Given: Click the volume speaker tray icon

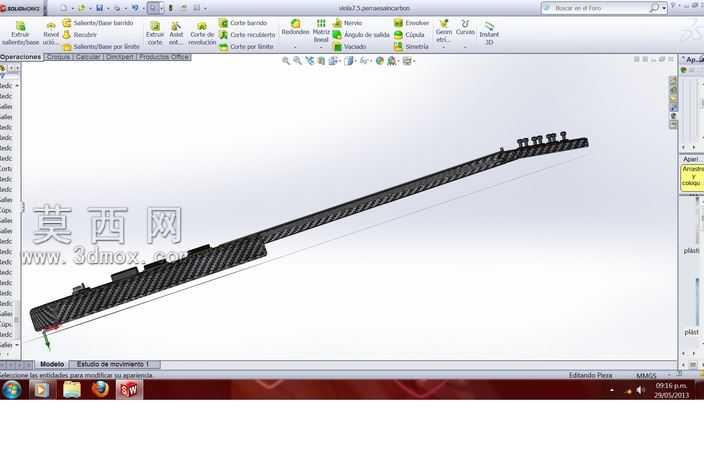Looking at the screenshot, I should coord(640,390).
